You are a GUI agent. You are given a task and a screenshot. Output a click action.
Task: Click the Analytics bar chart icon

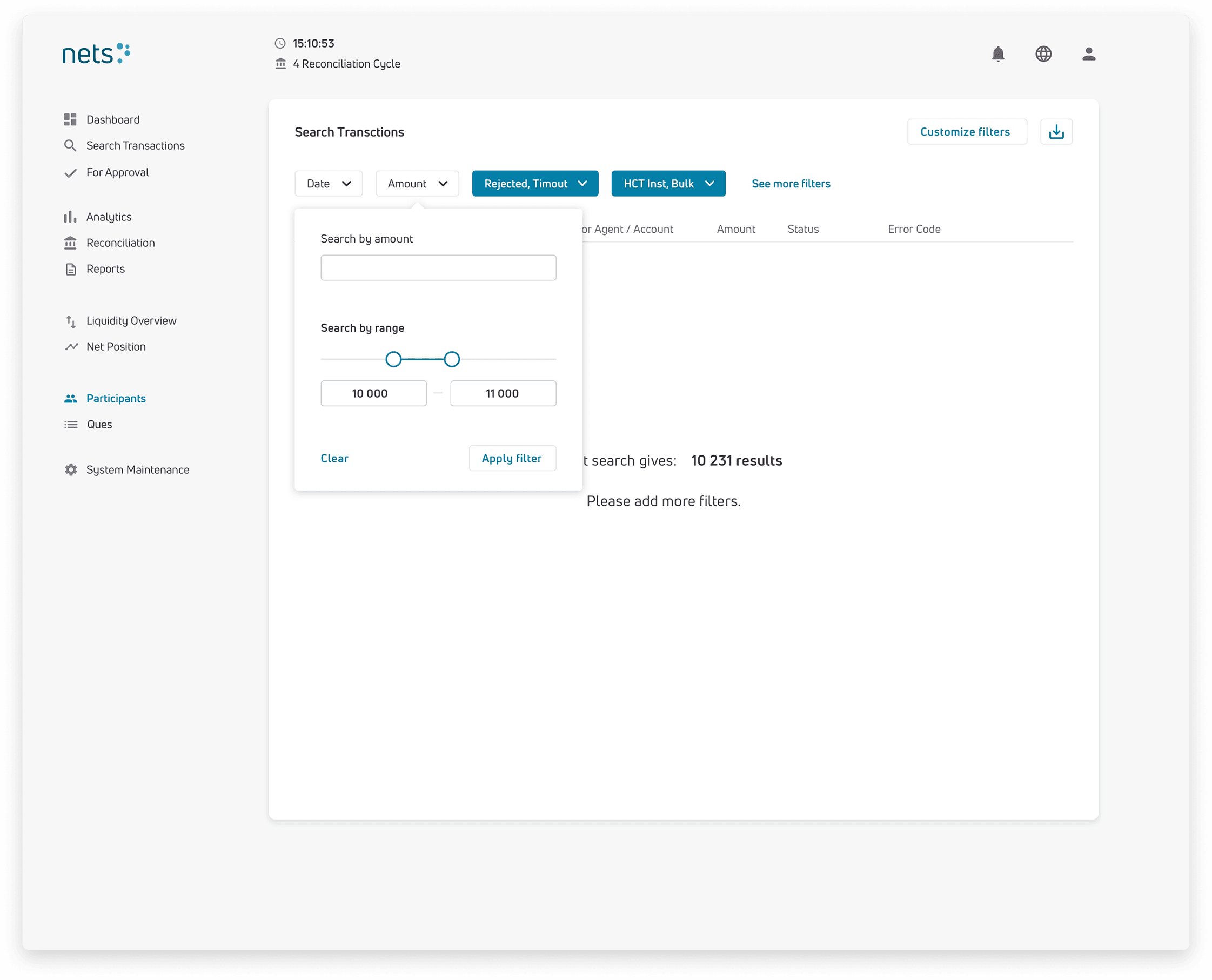tap(70, 217)
